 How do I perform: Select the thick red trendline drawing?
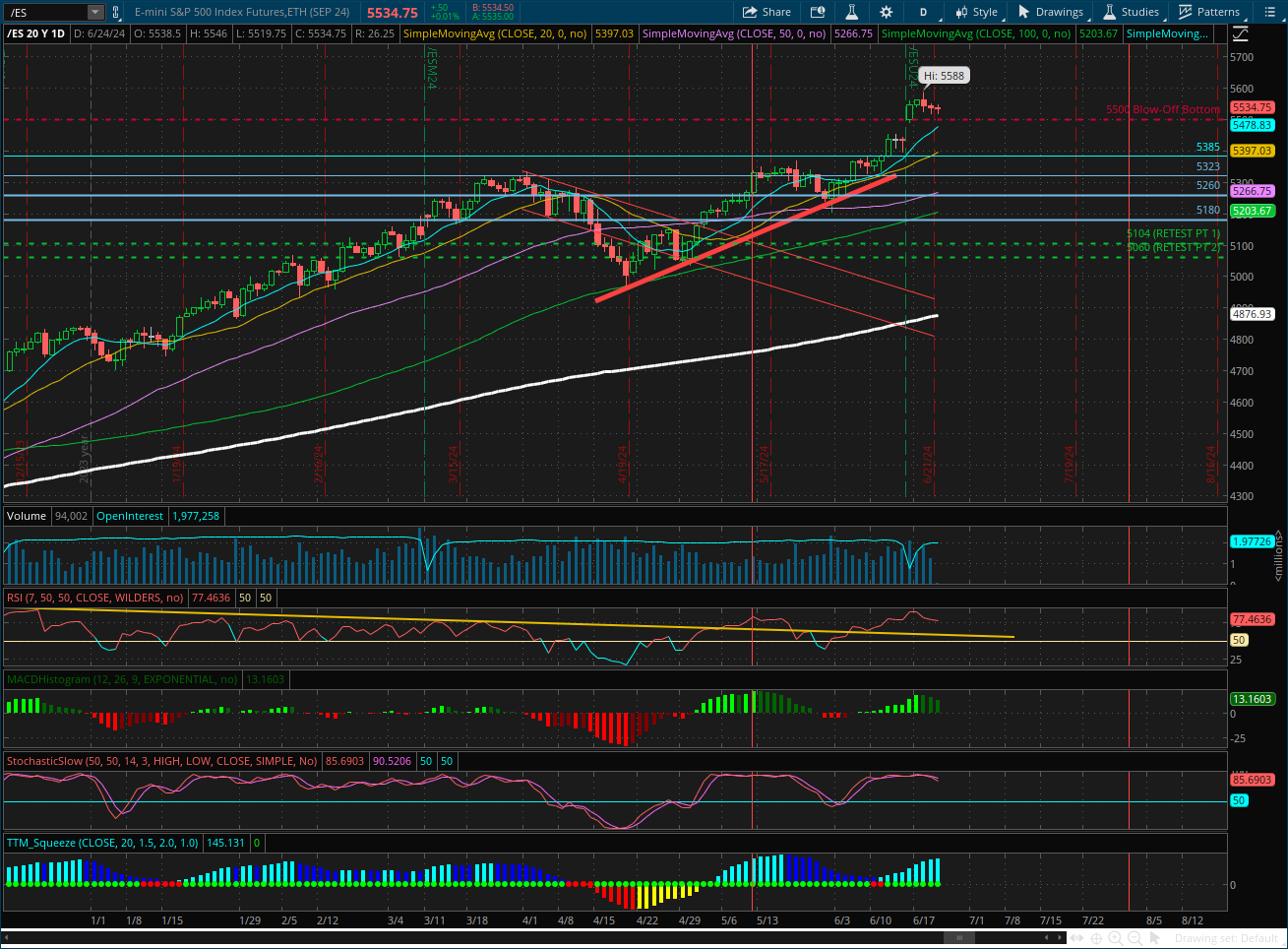(x=745, y=238)
